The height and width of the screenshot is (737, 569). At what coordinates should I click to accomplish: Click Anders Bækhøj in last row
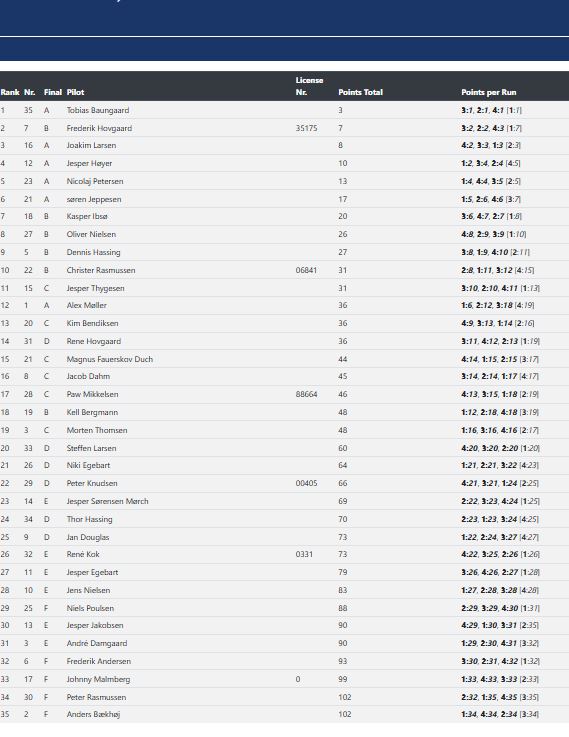tap(93, 714)
